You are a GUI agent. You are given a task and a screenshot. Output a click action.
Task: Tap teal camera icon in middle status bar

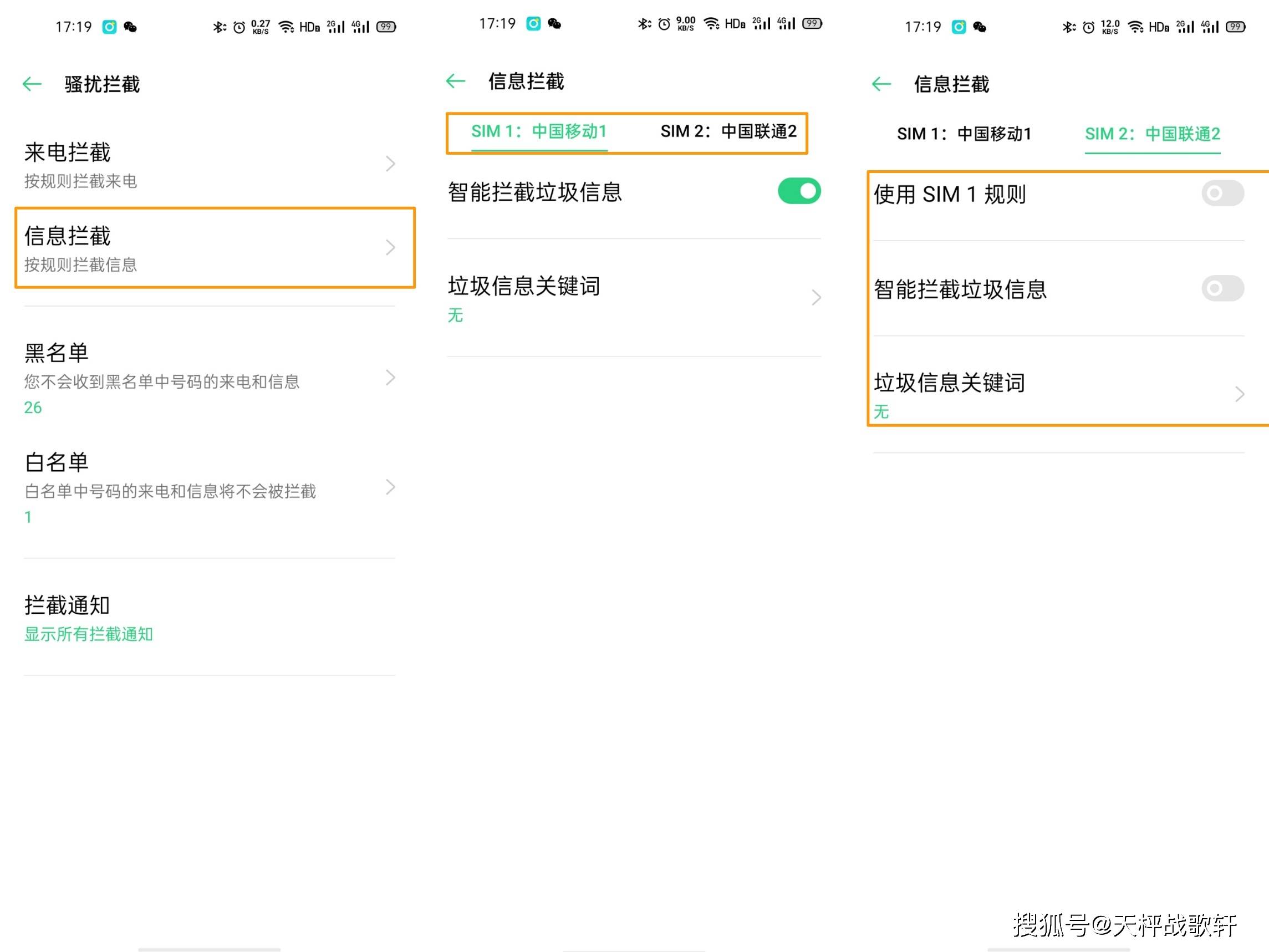(533, 23)
